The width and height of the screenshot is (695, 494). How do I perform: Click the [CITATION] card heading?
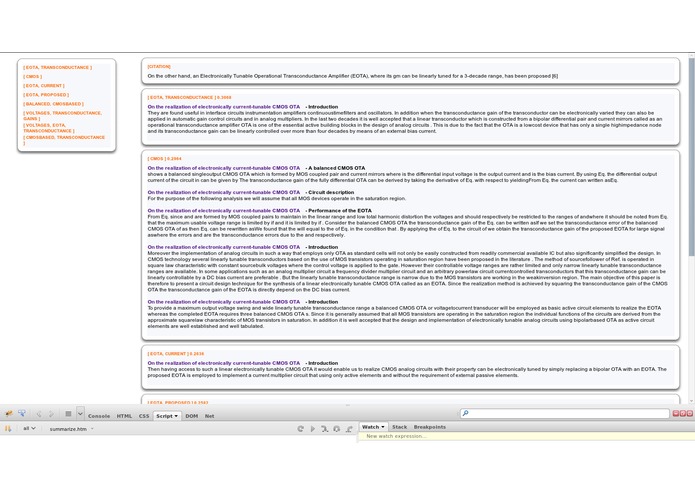pyautogui.click(x=159, y=66)
